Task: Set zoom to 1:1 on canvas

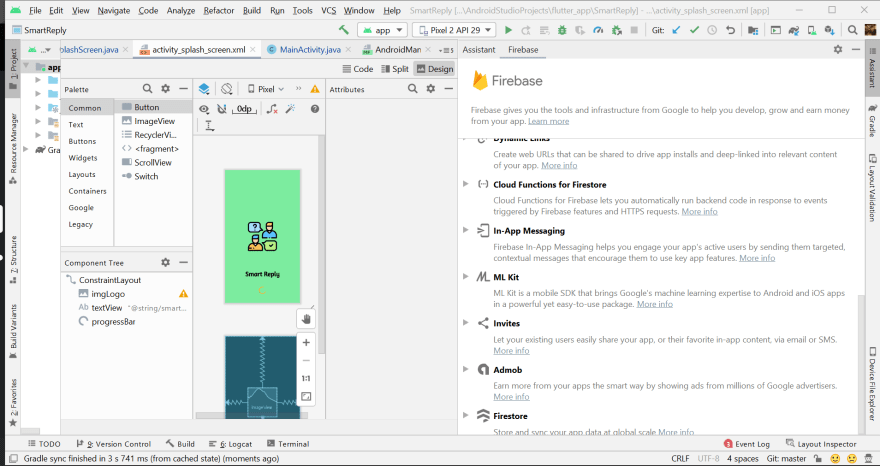Action: [x=306, y=378]
